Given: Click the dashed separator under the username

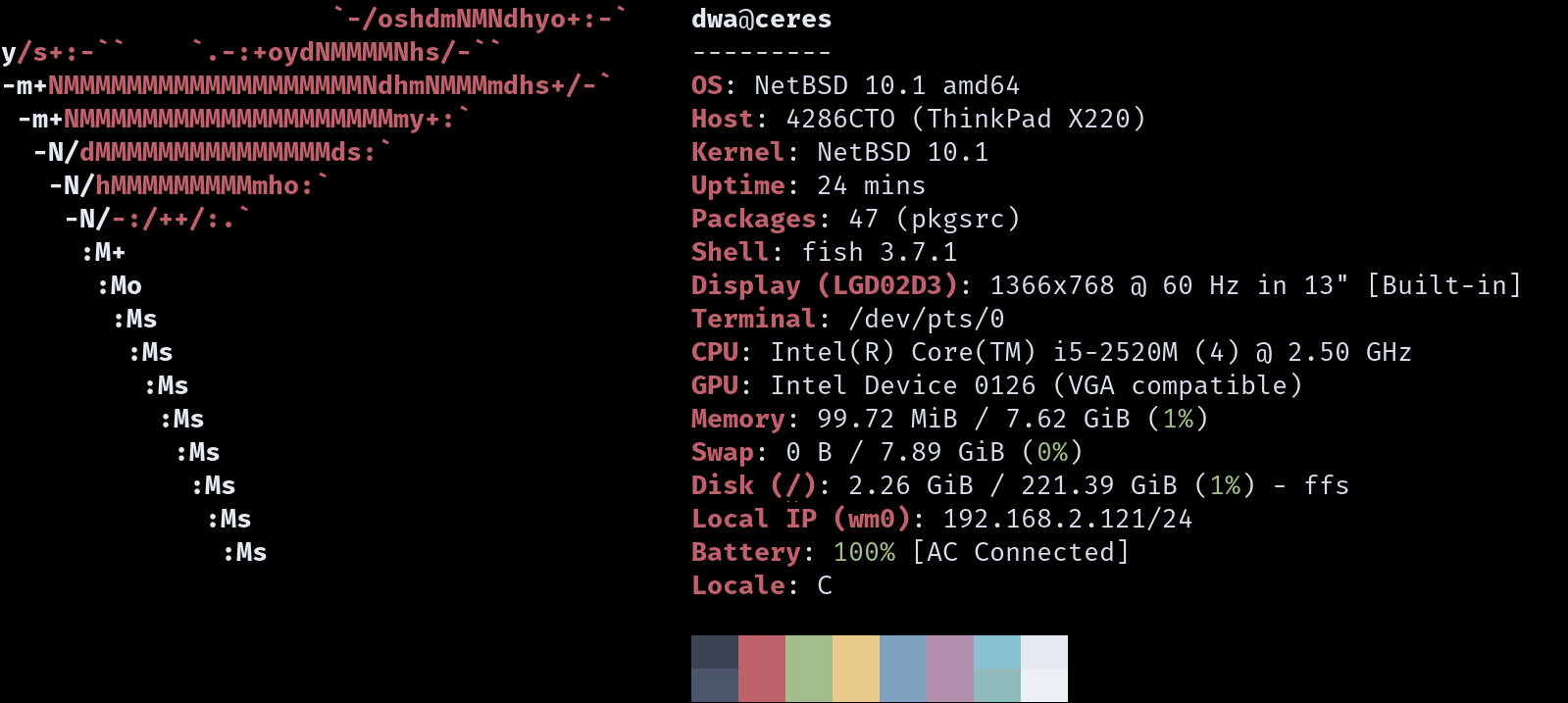Looking at the screenshot, I should [761, 53].
